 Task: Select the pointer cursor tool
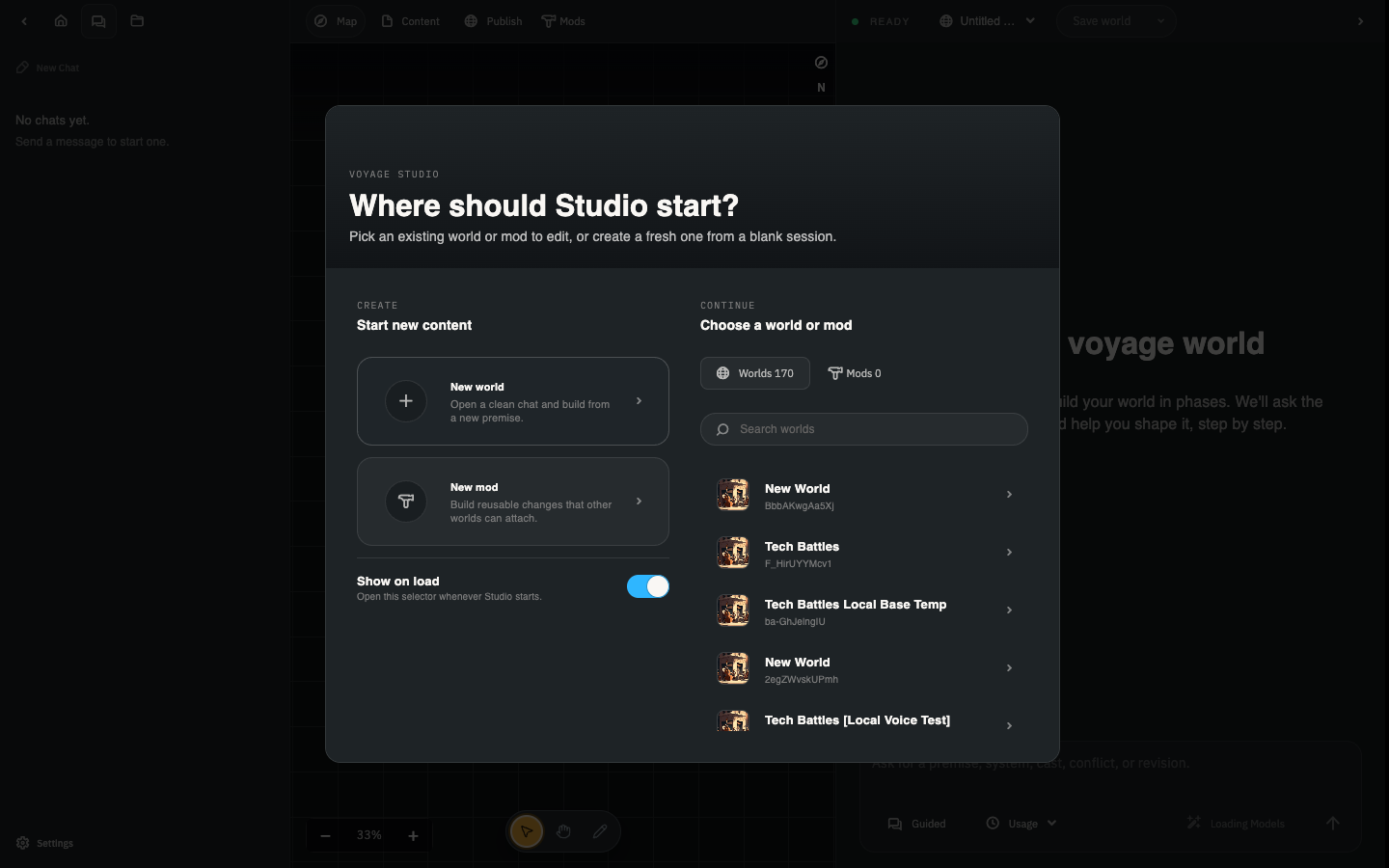[527, 831]
